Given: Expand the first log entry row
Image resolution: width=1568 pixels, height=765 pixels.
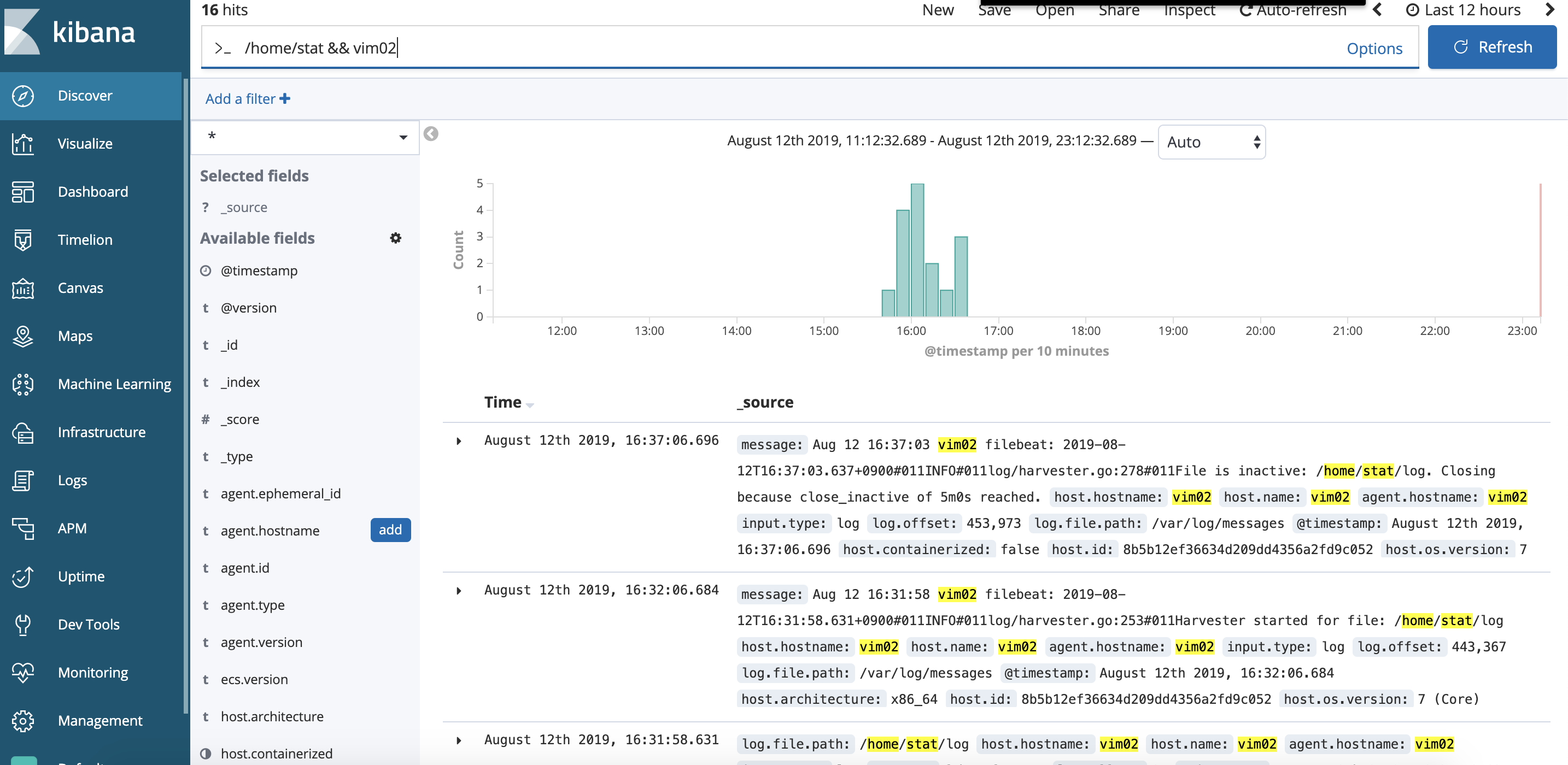Looking at the screenshot, I should [459, 440].
